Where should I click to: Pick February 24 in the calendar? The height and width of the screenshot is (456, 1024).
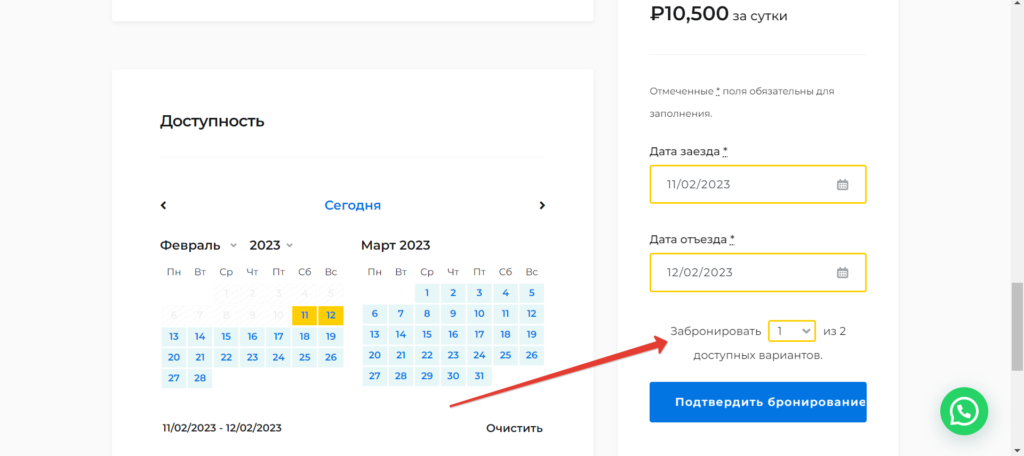click(x=279, y=357)
